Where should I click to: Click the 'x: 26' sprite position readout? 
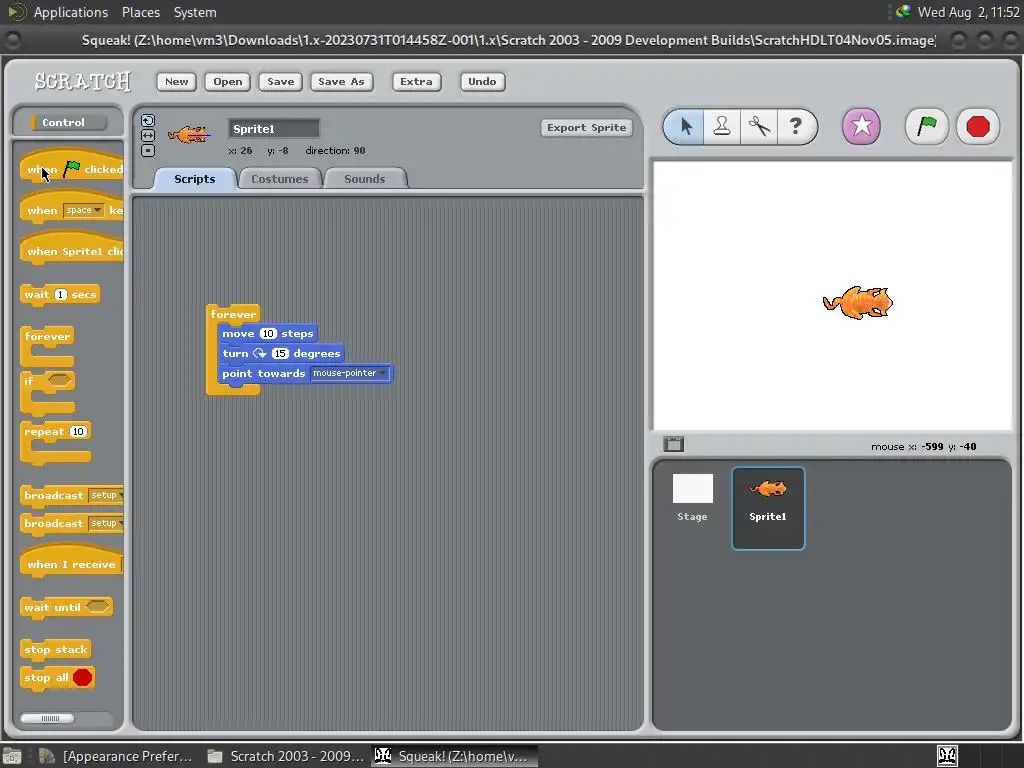tap(240, 151)
